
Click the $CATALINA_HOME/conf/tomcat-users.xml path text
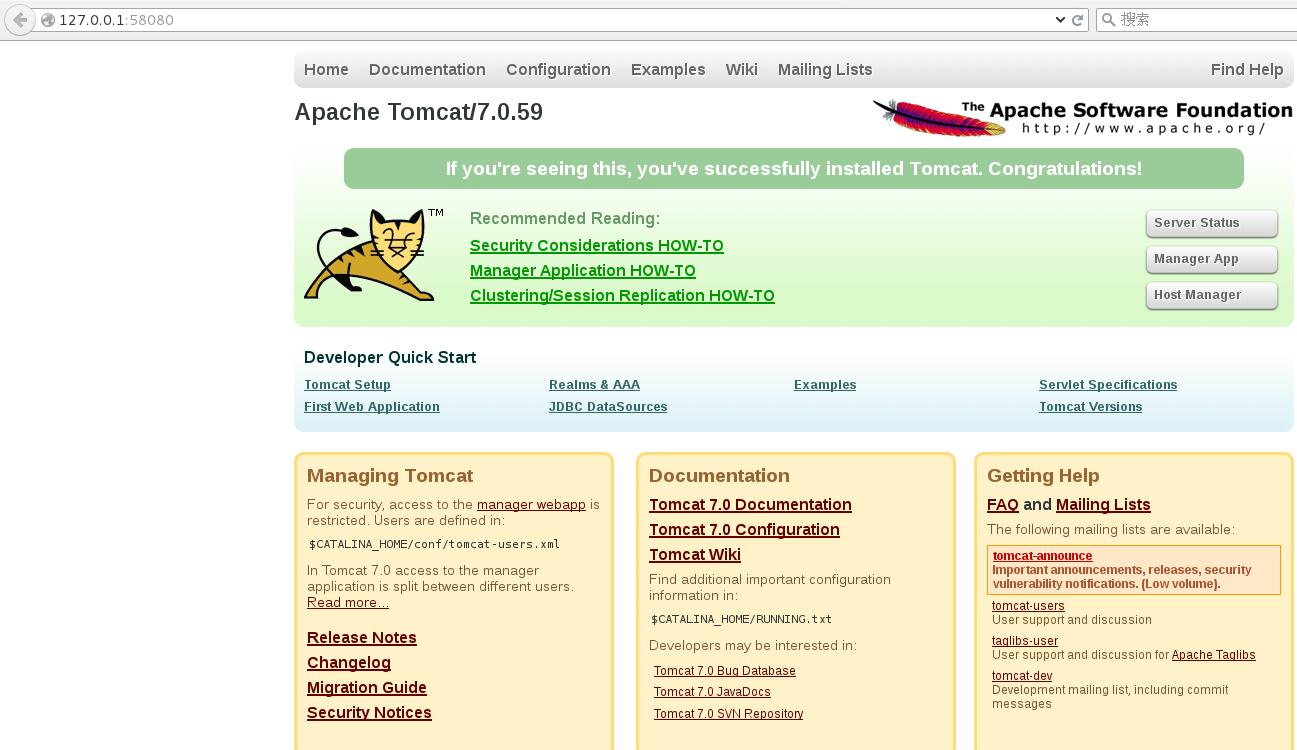tap(434, 544)
